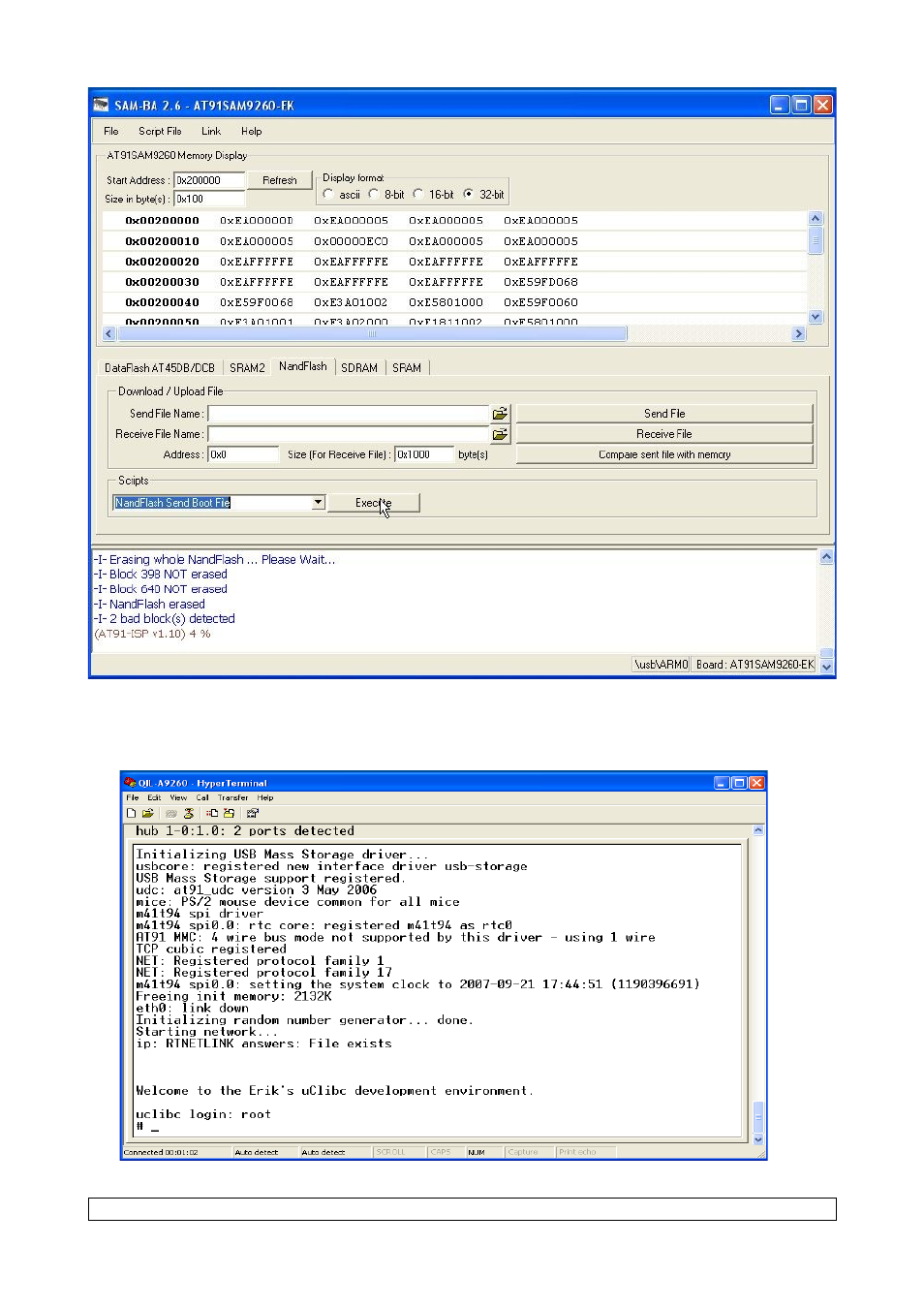Viewport: 924px width, 1308px height.
Task: Click HyperTerminal Call (connect) toolbar icon
Action: click(171, 813)
